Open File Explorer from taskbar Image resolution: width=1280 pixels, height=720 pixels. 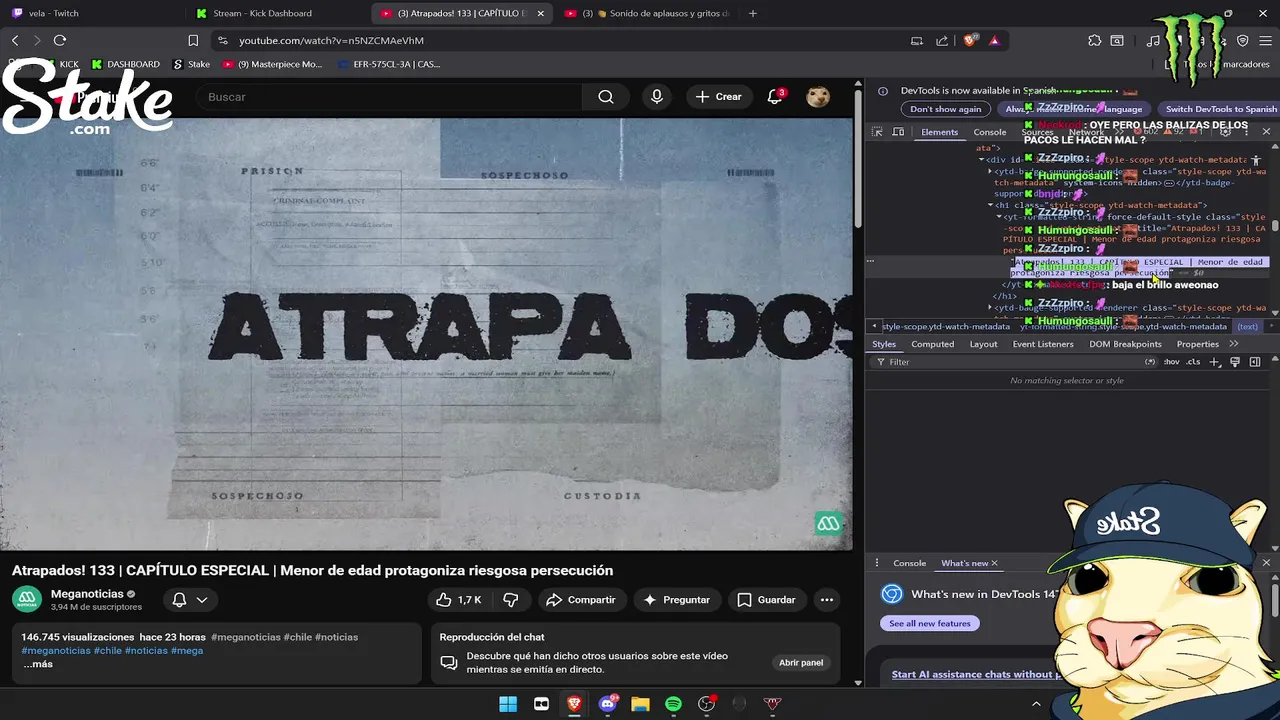click(640, 704)
